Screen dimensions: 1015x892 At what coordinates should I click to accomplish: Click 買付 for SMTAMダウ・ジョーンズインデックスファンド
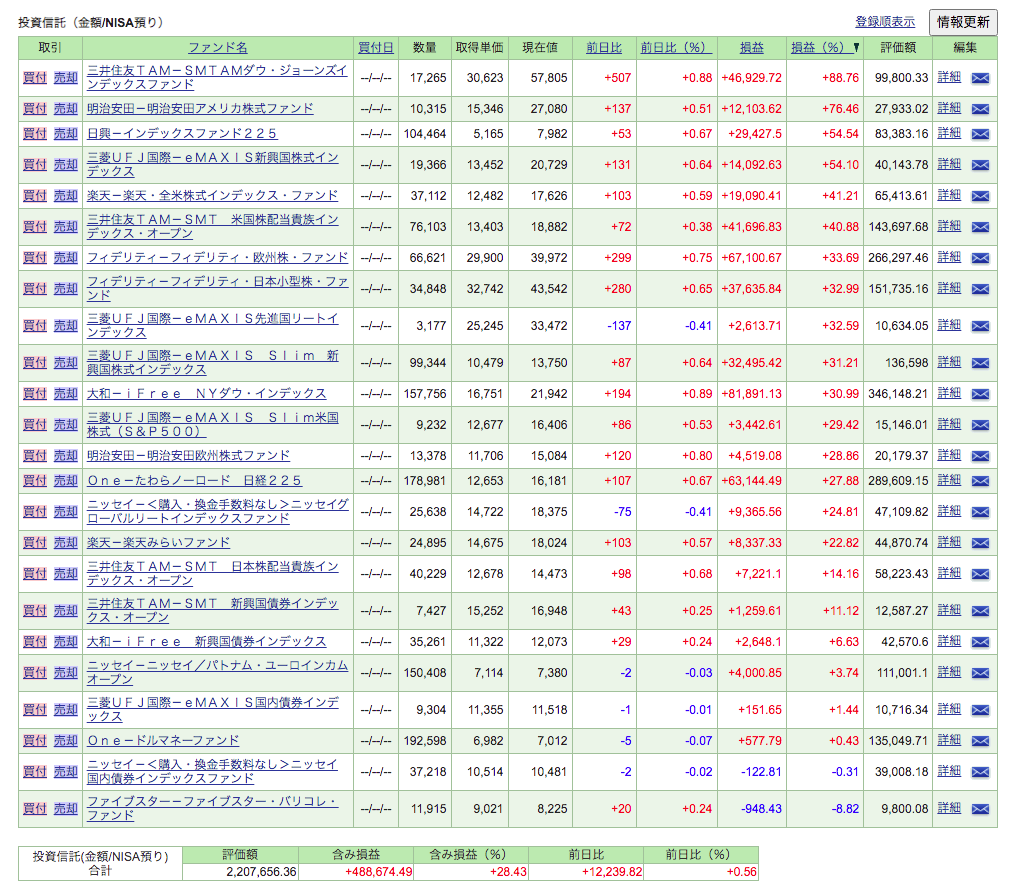[35, 78]
